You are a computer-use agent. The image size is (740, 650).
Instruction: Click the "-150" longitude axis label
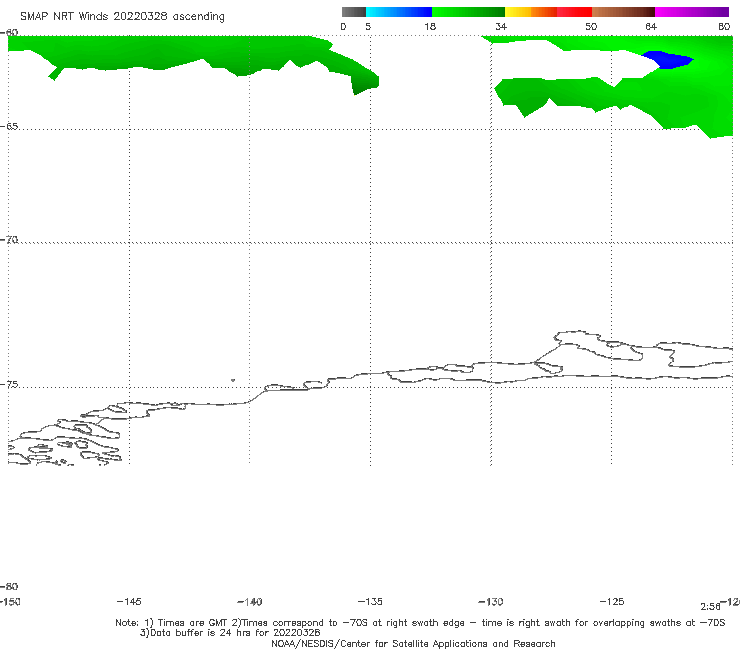(10, 602)
